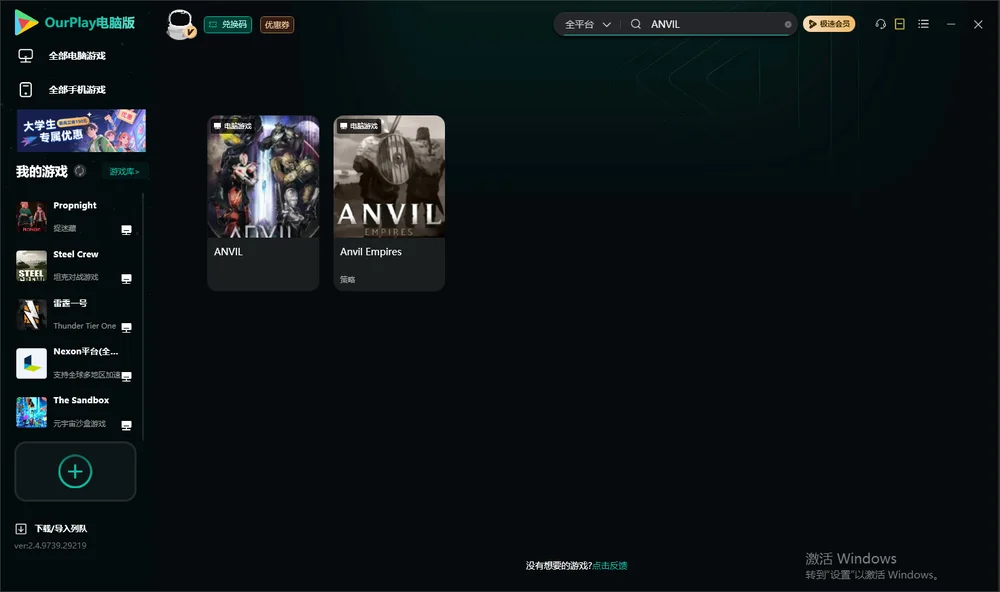Click the yellow mini-window mode icon
Screen dimensions: 1000x592
click(x=900, y=24)
